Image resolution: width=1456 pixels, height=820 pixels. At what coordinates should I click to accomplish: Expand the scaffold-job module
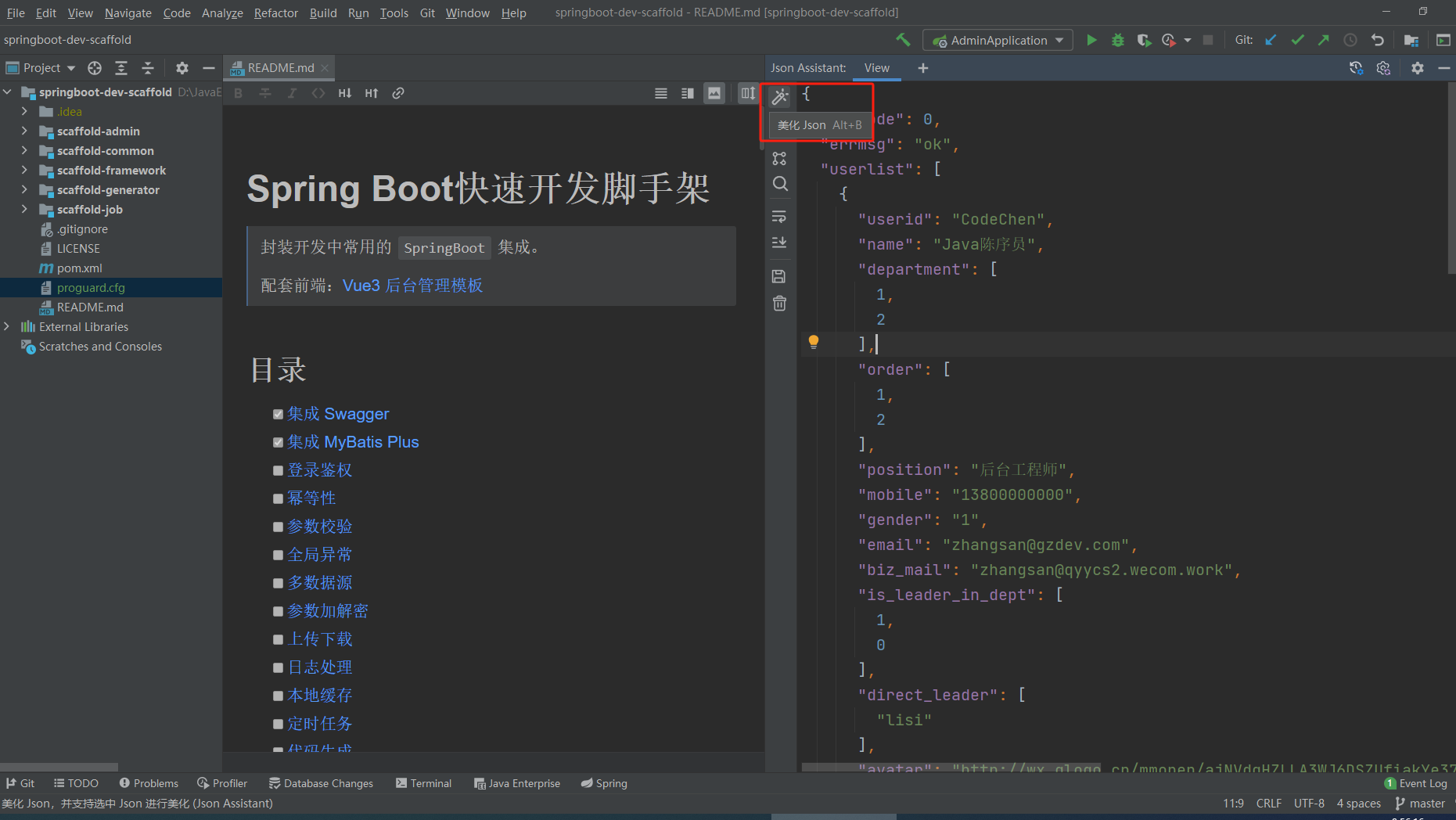[x=24, y=209]
